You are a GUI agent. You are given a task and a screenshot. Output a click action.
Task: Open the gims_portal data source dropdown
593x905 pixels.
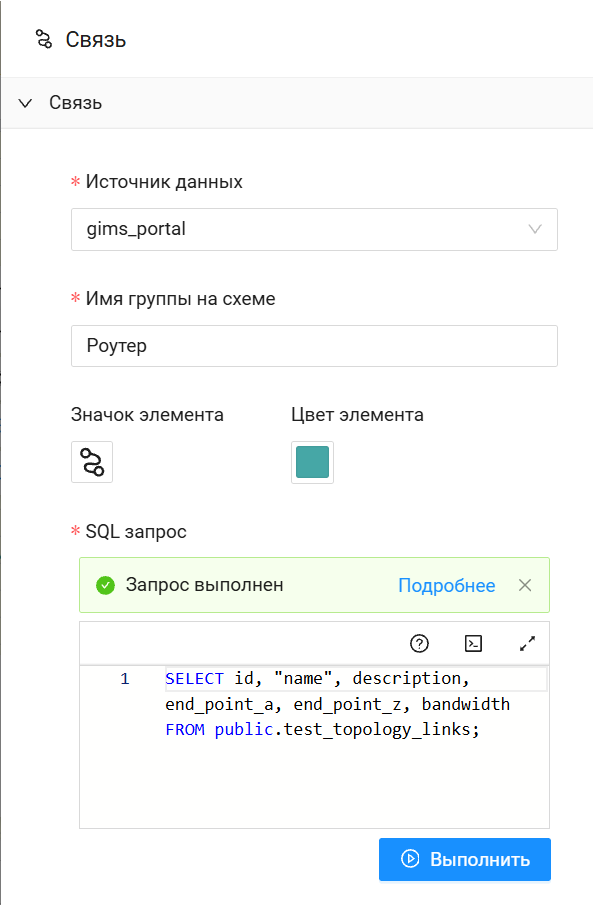pyautogui.click(x=314, y=229)
